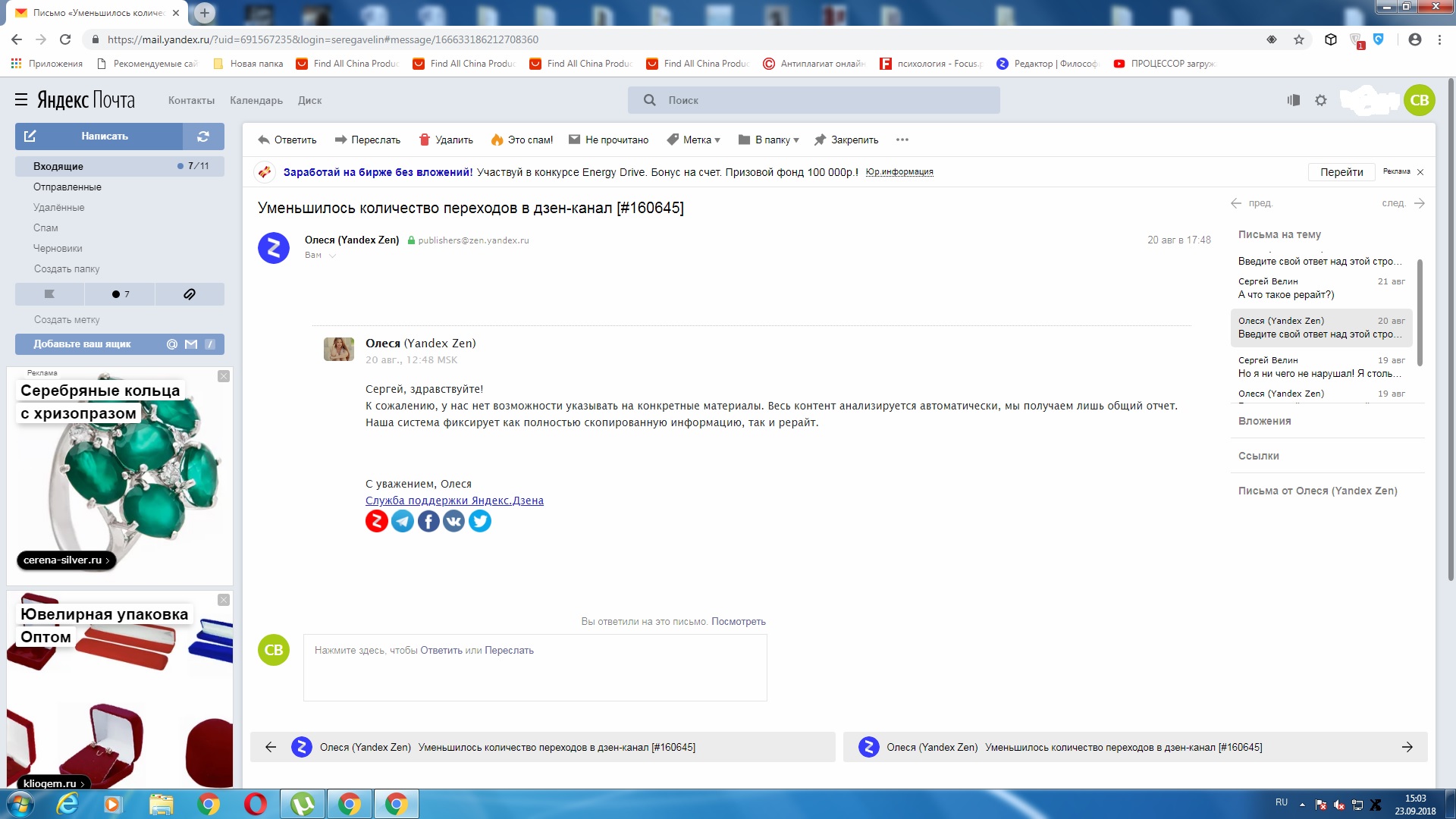Click the quick reply text box
The width and height of the screenshot is (1456, 819).
tap(535, 667)
